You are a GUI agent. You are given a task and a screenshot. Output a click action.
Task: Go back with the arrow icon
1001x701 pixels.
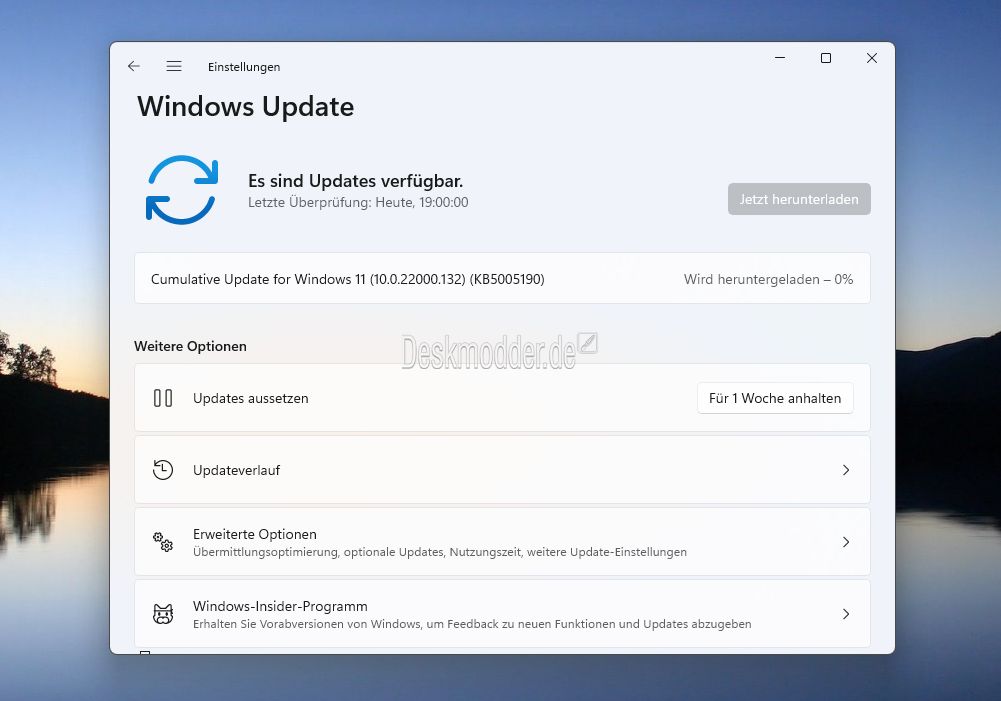[133, 66]
